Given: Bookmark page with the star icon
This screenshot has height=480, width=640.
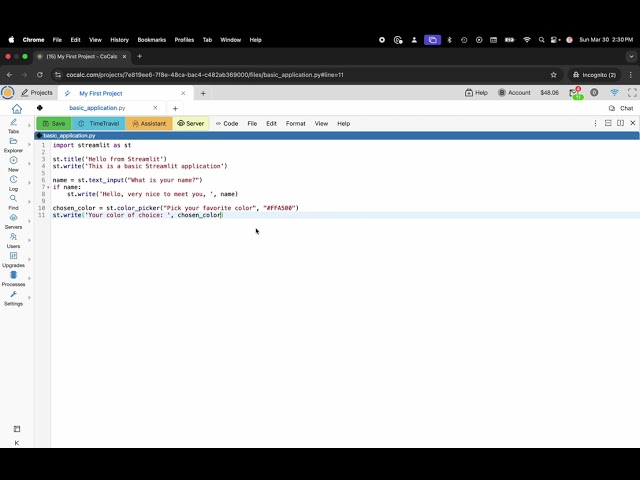Looking at the screenshot, I should coord(553,75).
